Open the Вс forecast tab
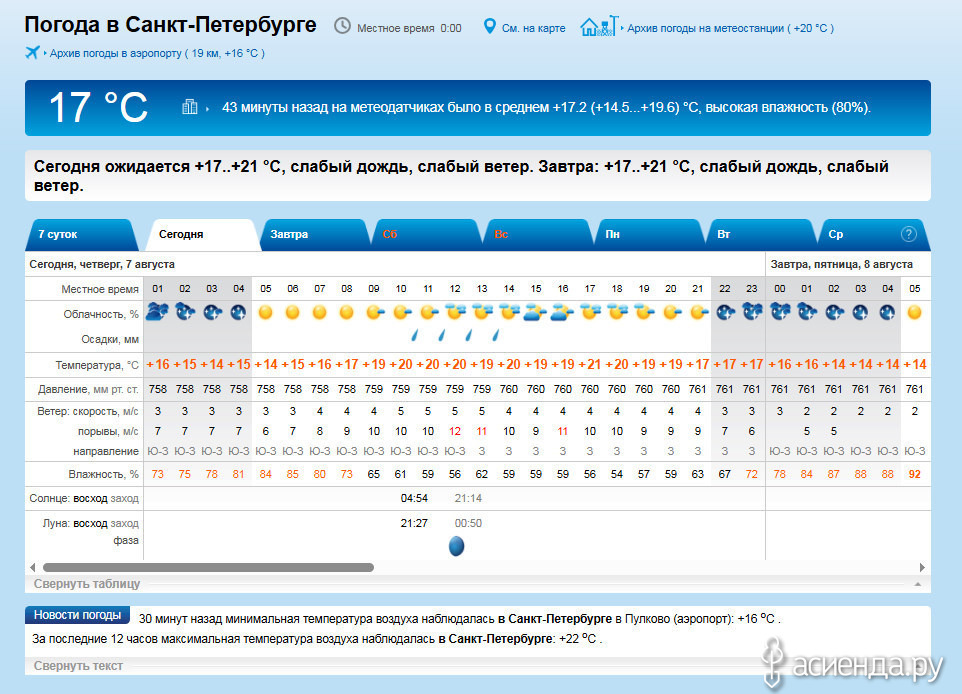Screen dimensions: 962x694 click(538, 234)
